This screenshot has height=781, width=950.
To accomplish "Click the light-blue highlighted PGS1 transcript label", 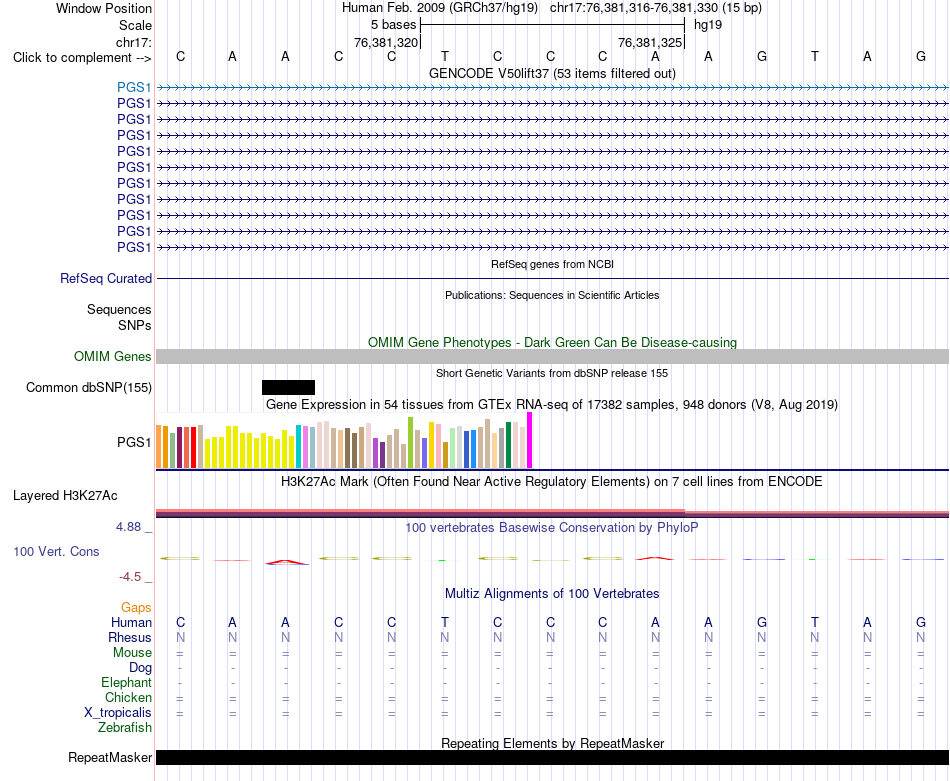I will coord(134,87).
